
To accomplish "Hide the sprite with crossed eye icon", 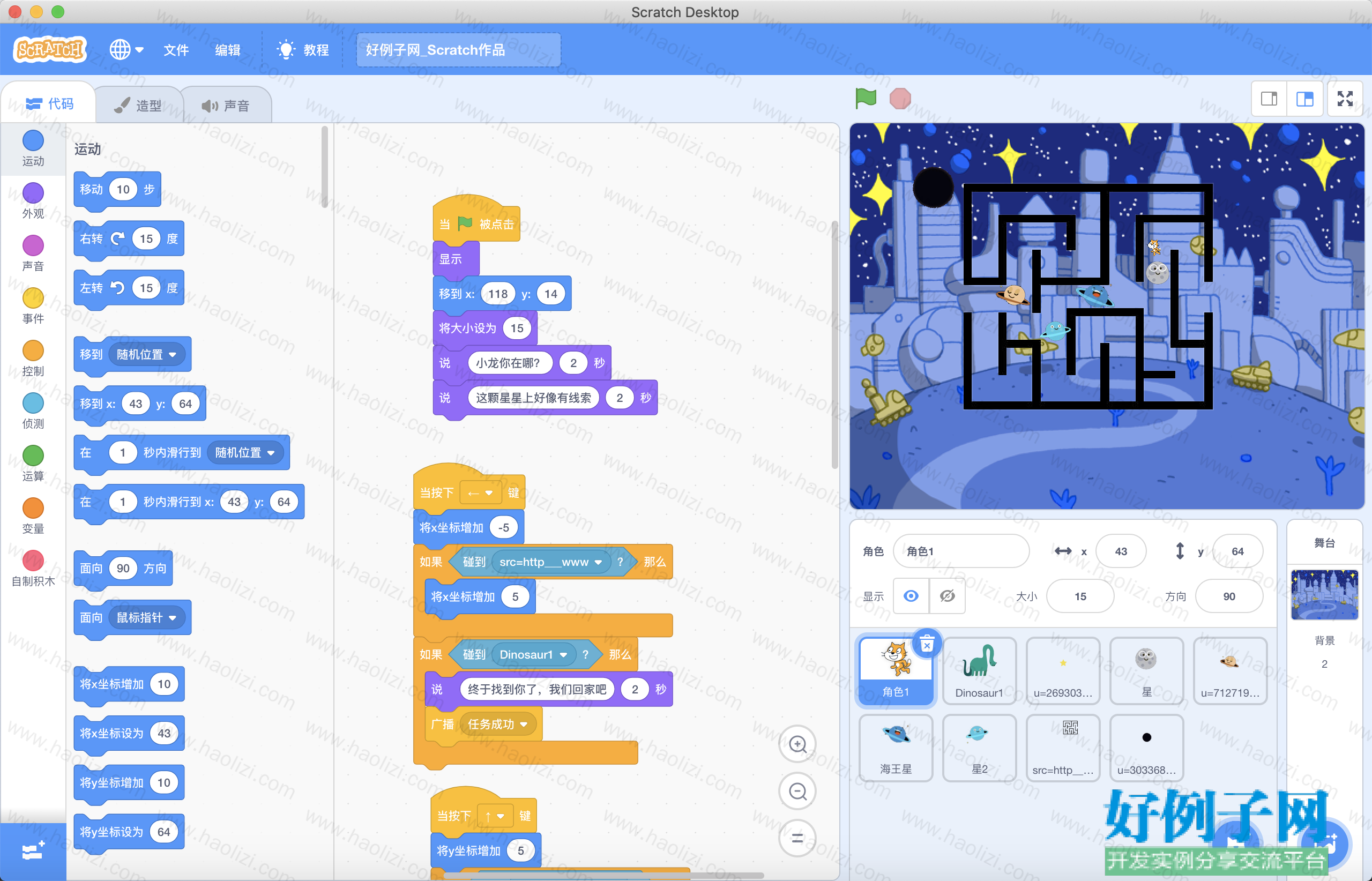I will pyautogui.click(x=947, y=596).
